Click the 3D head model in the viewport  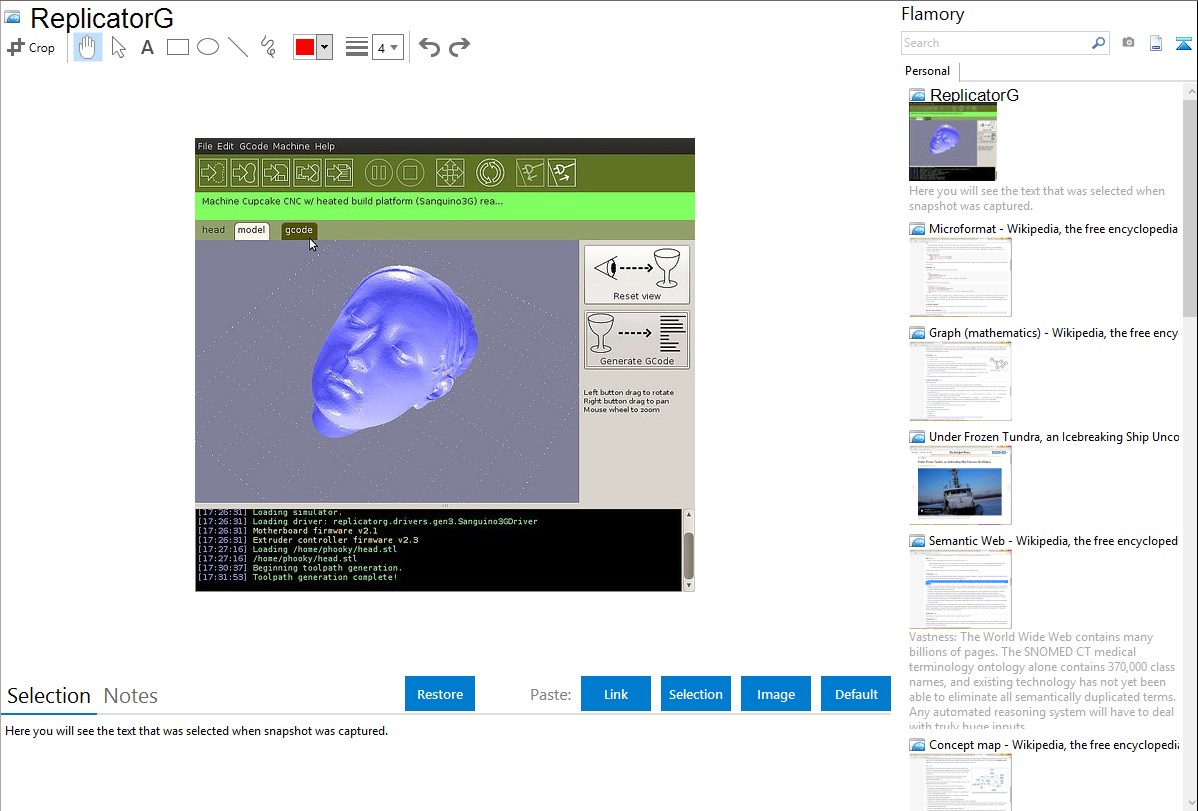(394, 351)
